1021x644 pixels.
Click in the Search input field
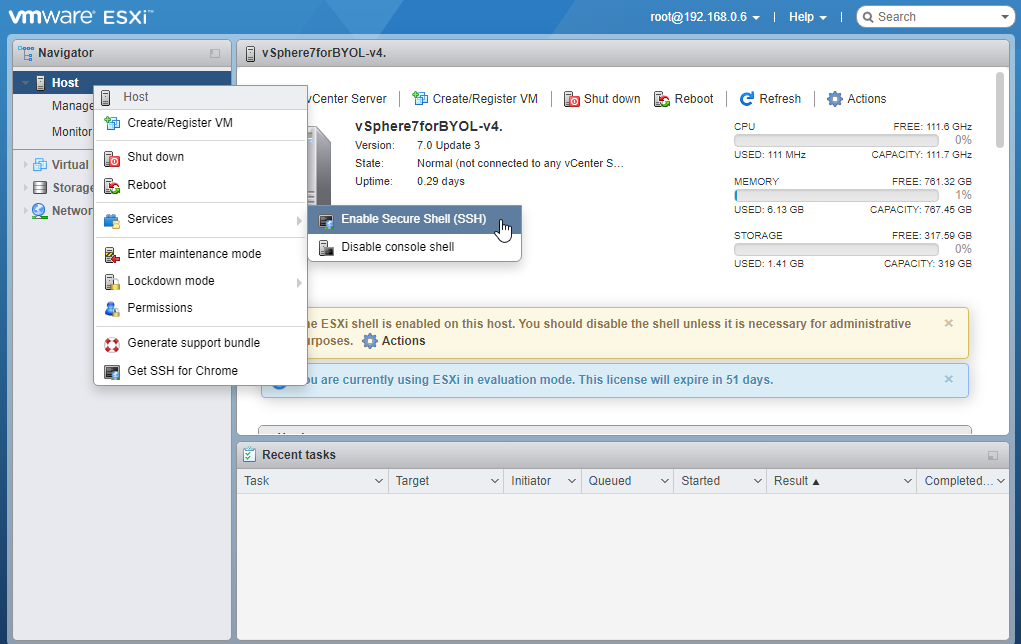point(935,17)
